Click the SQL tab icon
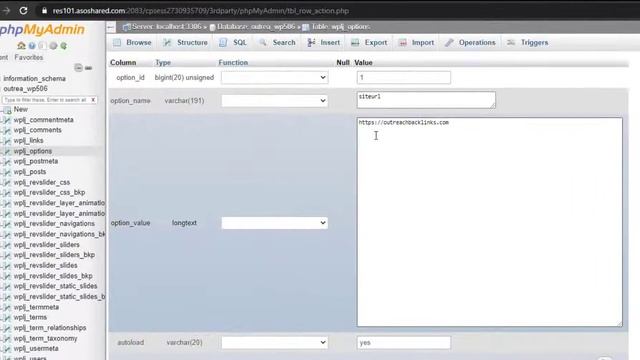 223,42
